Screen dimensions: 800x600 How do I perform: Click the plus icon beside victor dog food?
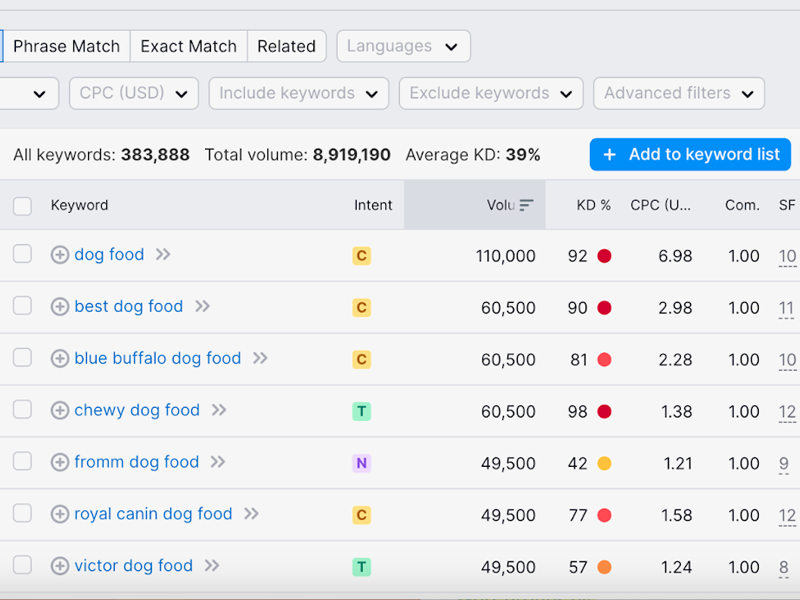(60, 565)
